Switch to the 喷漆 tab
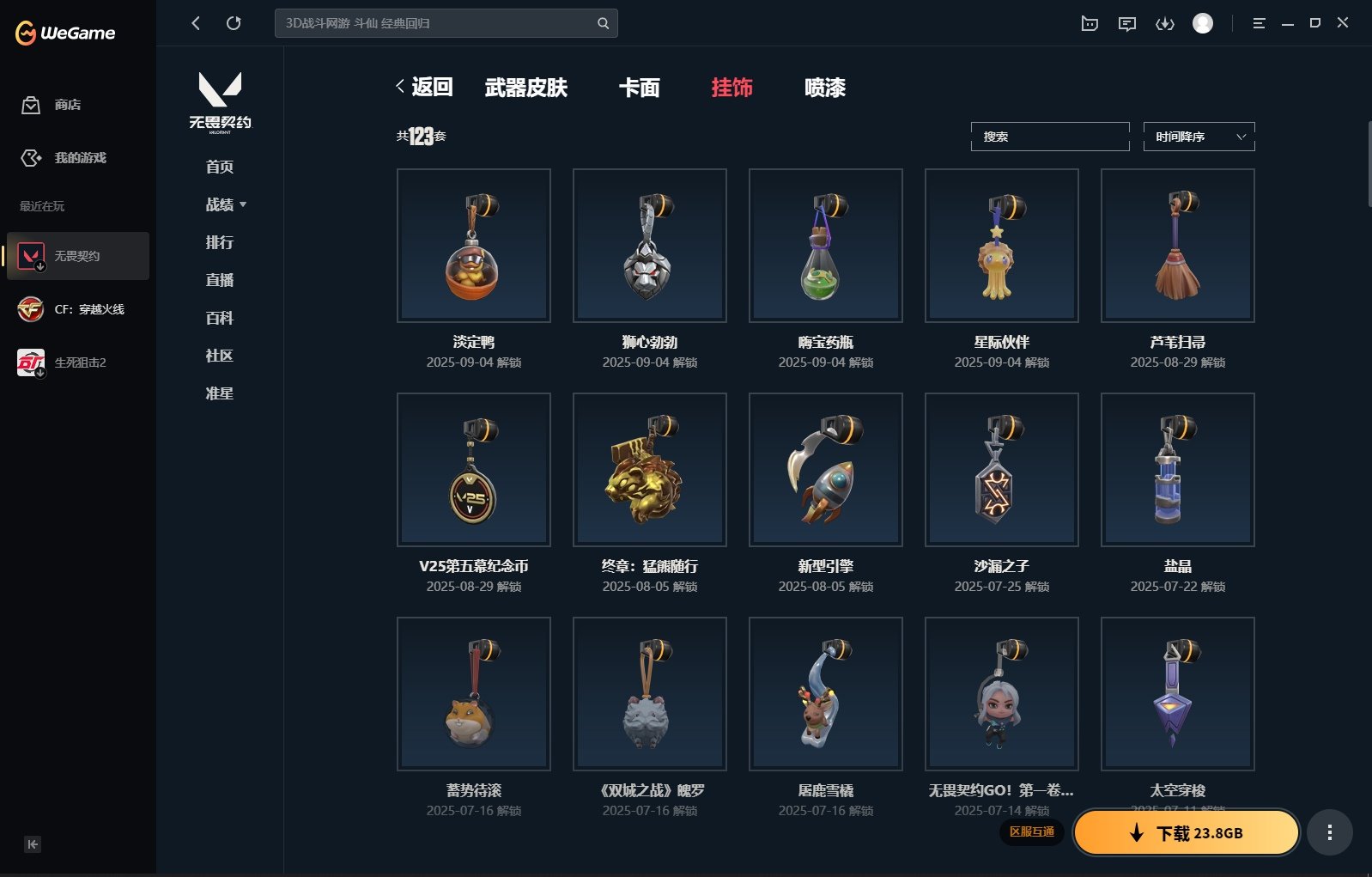 click(825, 88)
